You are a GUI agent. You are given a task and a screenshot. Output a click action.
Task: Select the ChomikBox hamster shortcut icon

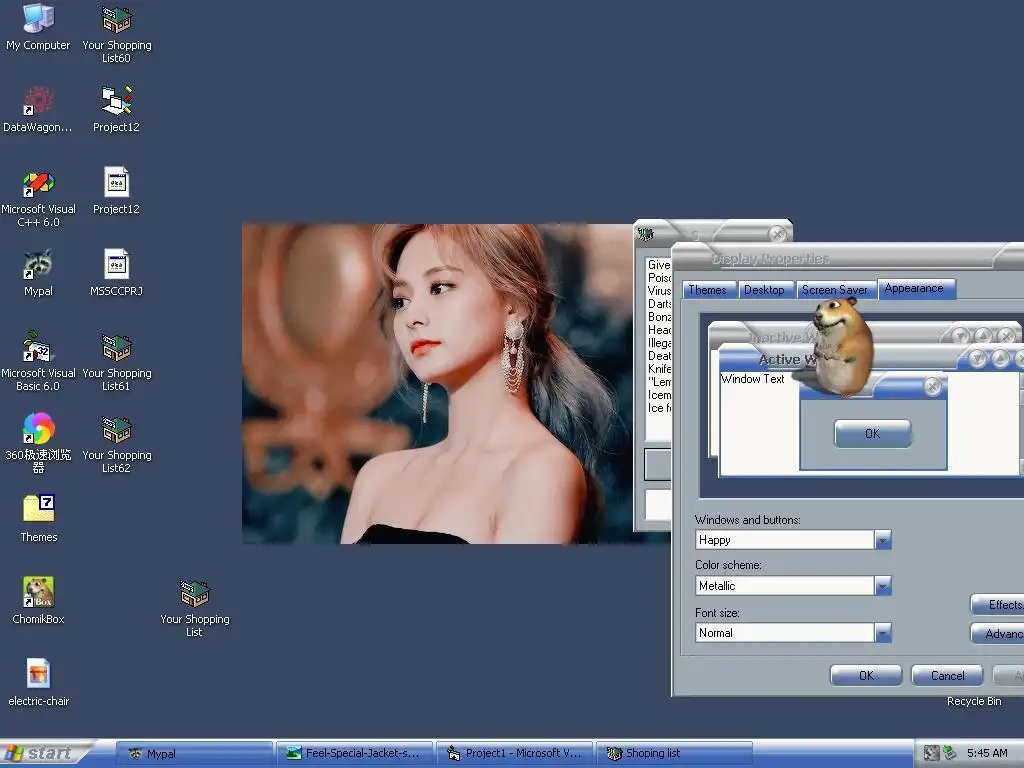(38, 600)
